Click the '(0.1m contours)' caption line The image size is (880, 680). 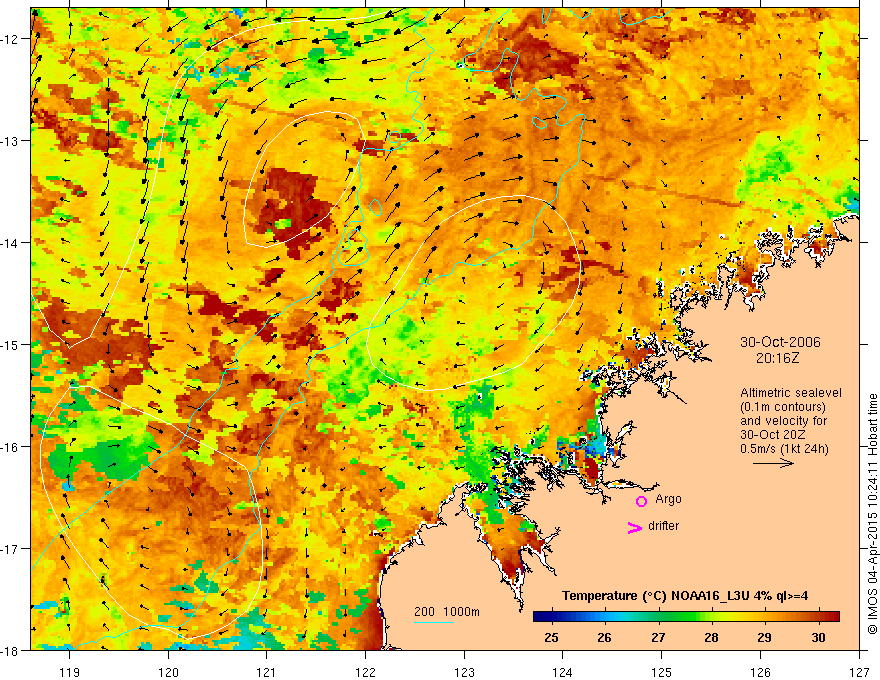tap(783, 407)
